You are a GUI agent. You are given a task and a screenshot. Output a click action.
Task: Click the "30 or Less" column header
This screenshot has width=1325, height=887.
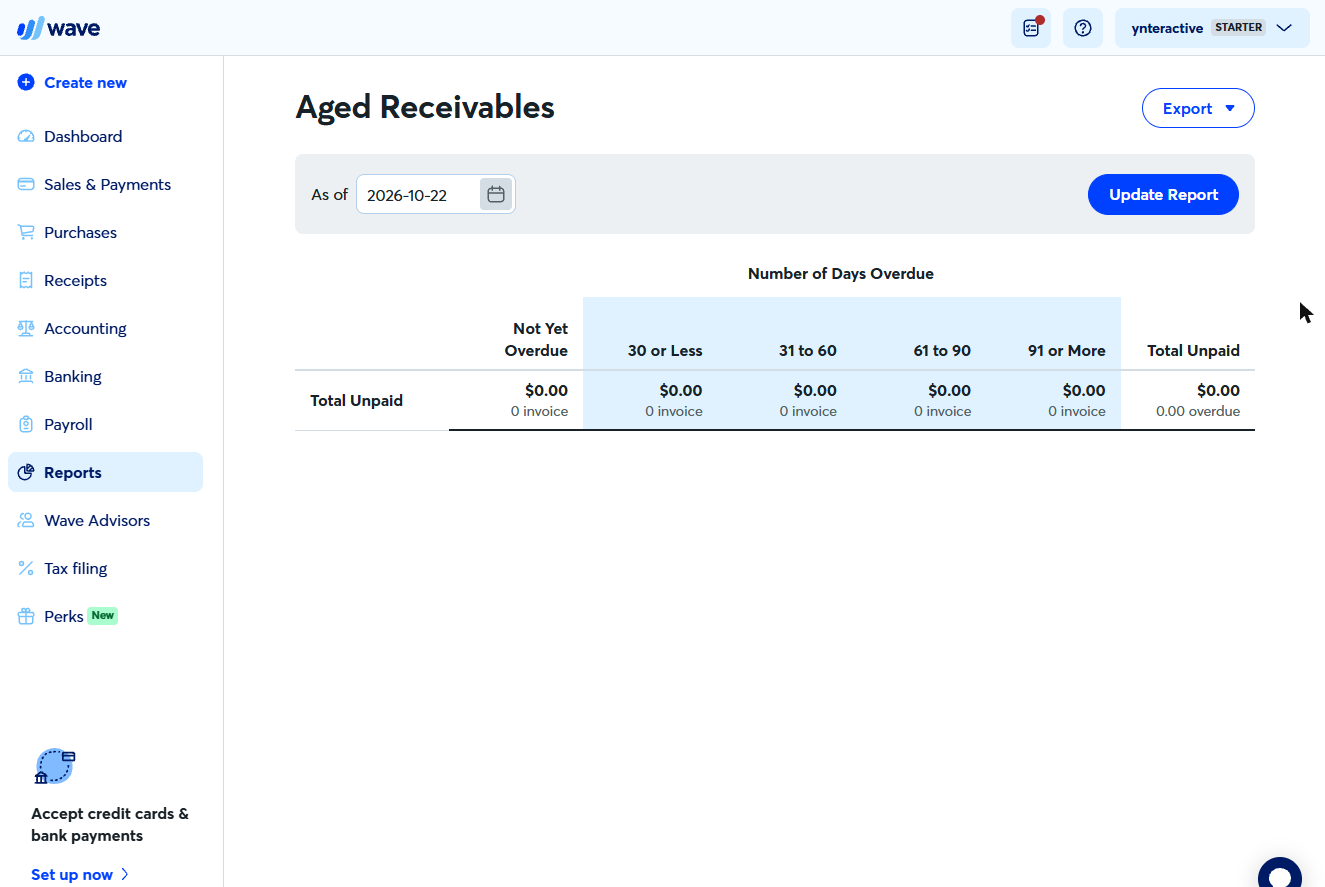(x=665, y=351)
